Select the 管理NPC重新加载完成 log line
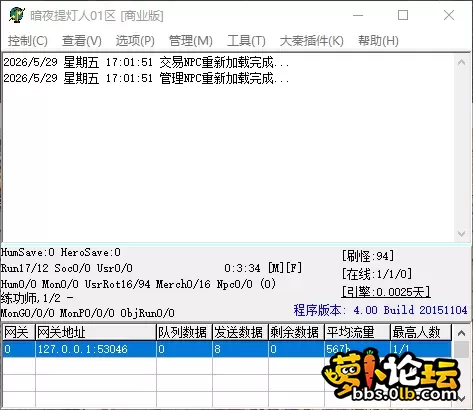Viewport: 473px width, 410px height. 146,78
